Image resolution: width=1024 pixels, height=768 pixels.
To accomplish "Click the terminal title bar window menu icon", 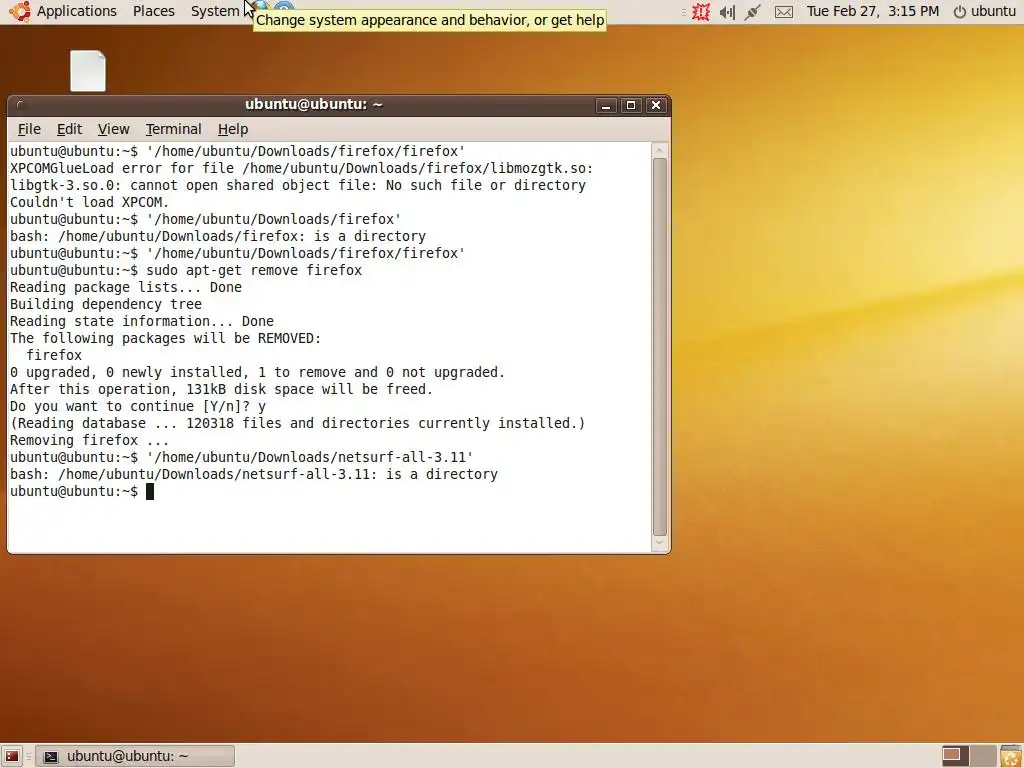I will point(20,104).
